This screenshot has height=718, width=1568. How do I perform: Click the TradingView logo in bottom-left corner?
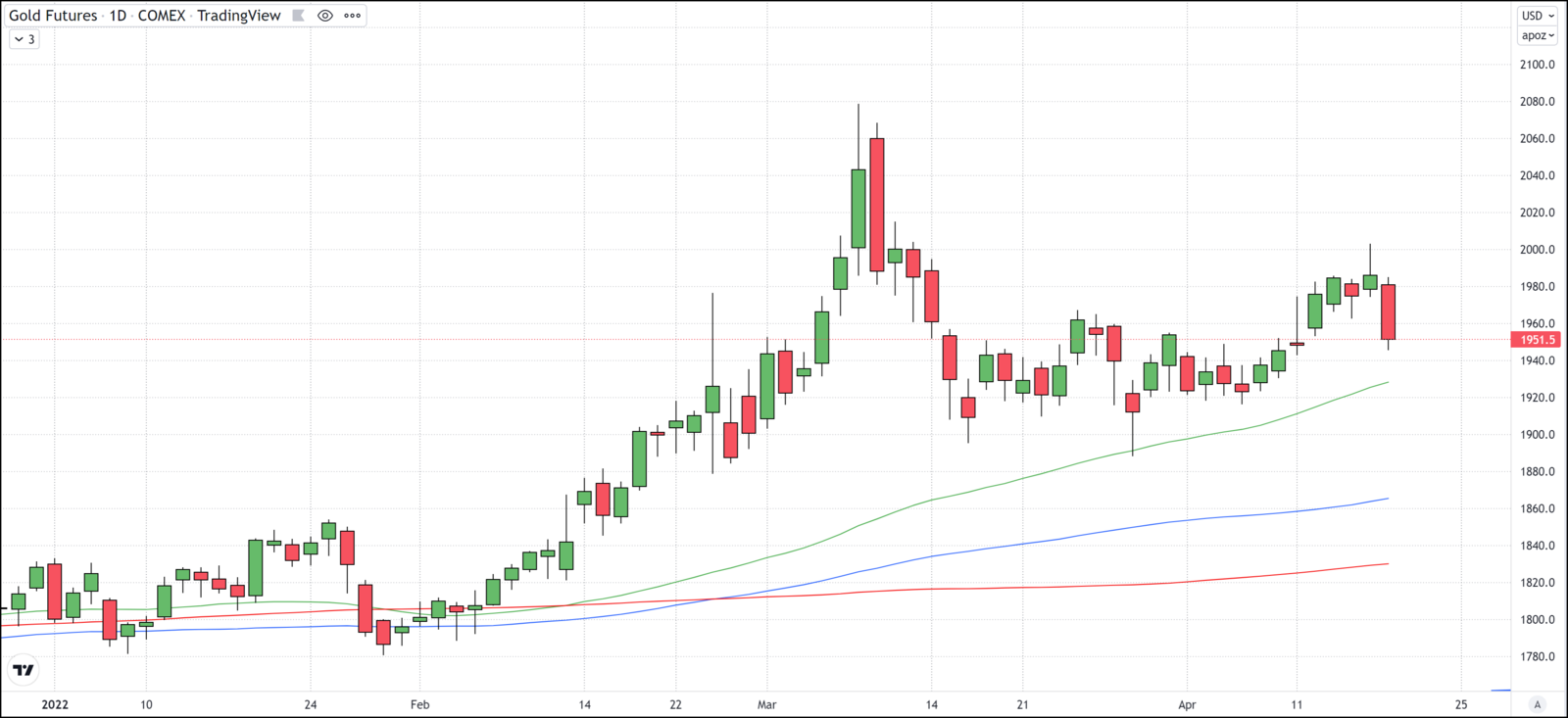24,670
